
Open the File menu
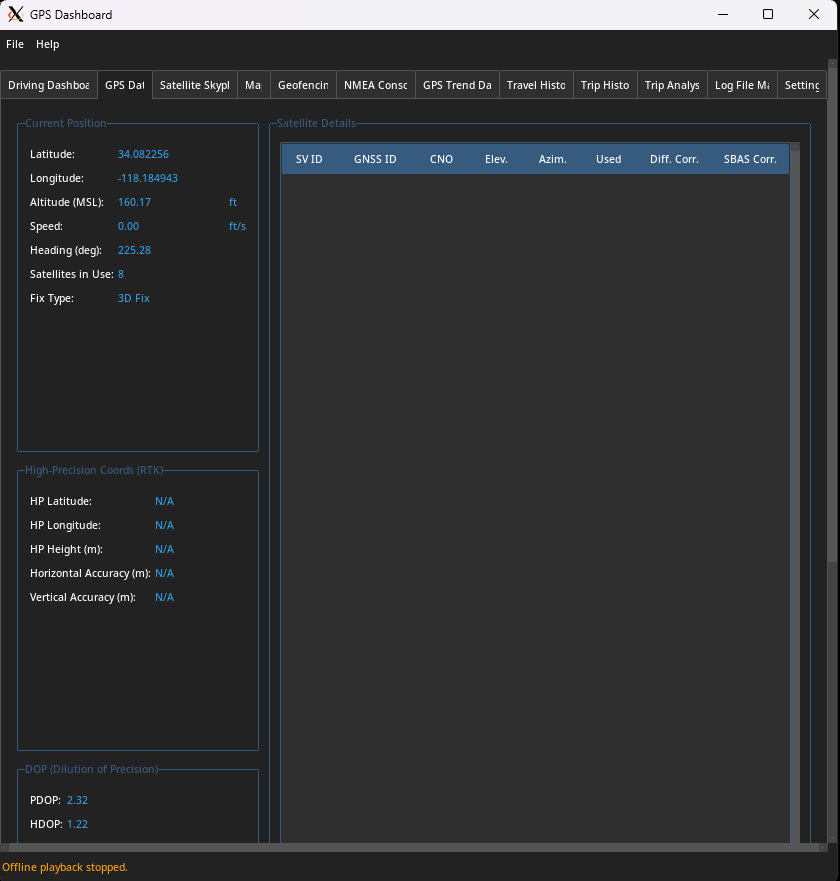click(15, 44)
